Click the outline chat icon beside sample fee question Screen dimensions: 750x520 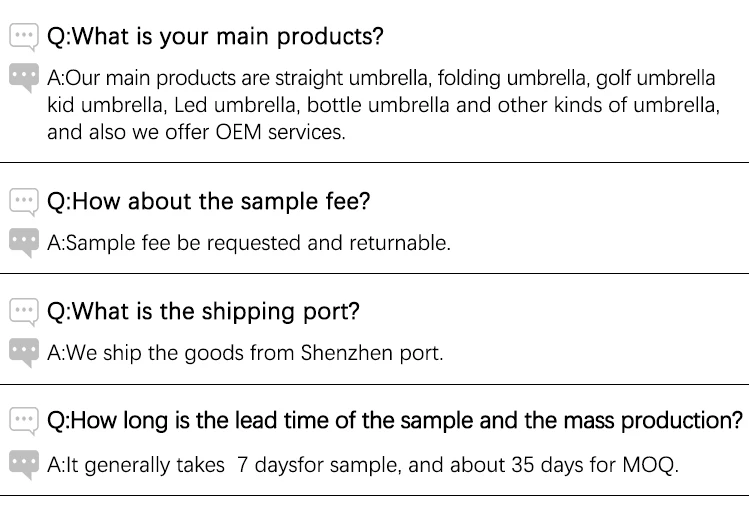point(24,202)
